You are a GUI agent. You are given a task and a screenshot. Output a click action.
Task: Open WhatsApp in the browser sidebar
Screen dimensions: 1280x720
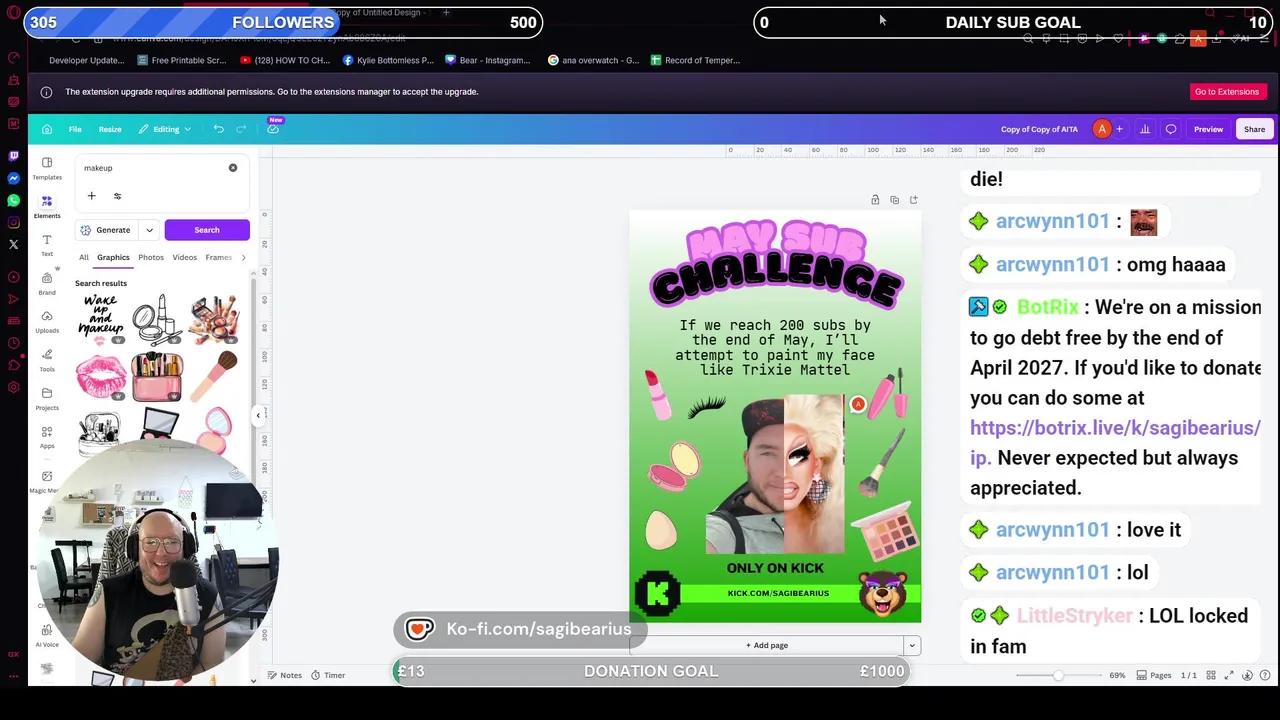point(13,200)
